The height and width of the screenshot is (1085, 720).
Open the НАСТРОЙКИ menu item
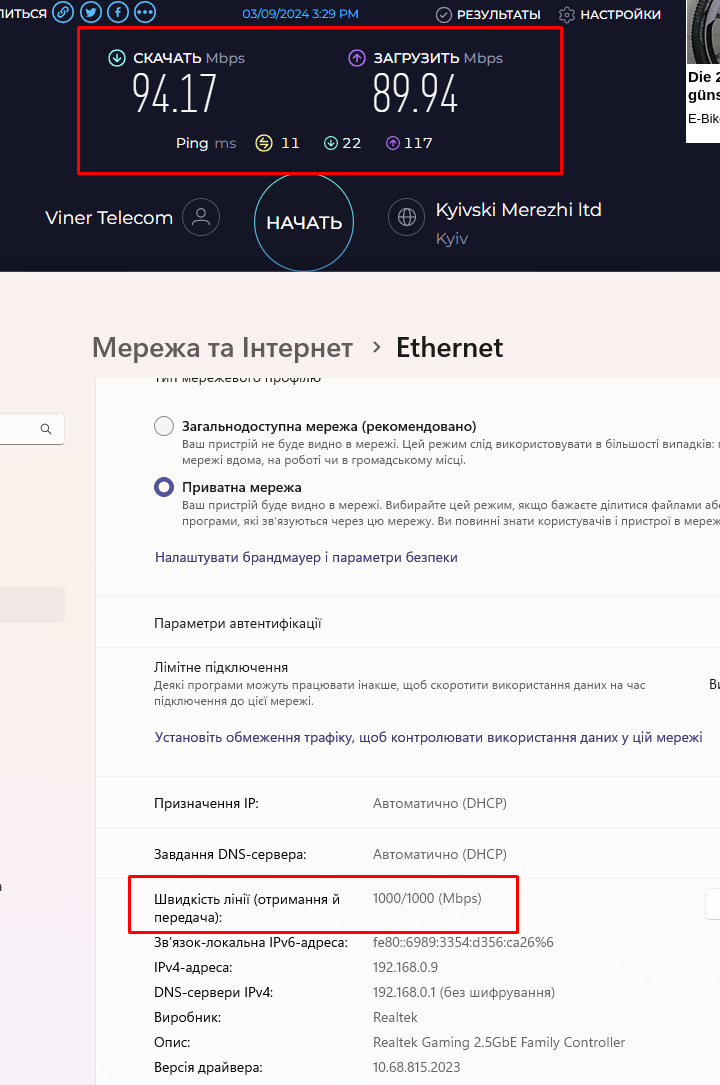(x=620, y=15)
